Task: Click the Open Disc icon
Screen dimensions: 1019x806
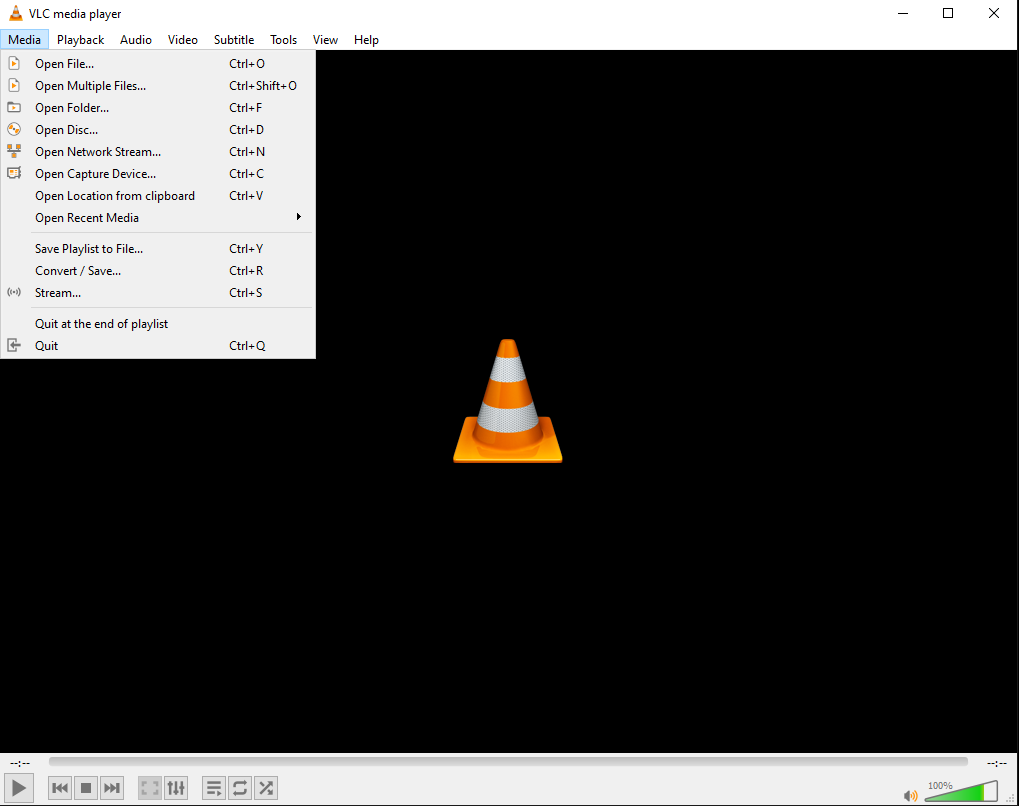Action: 14,129
